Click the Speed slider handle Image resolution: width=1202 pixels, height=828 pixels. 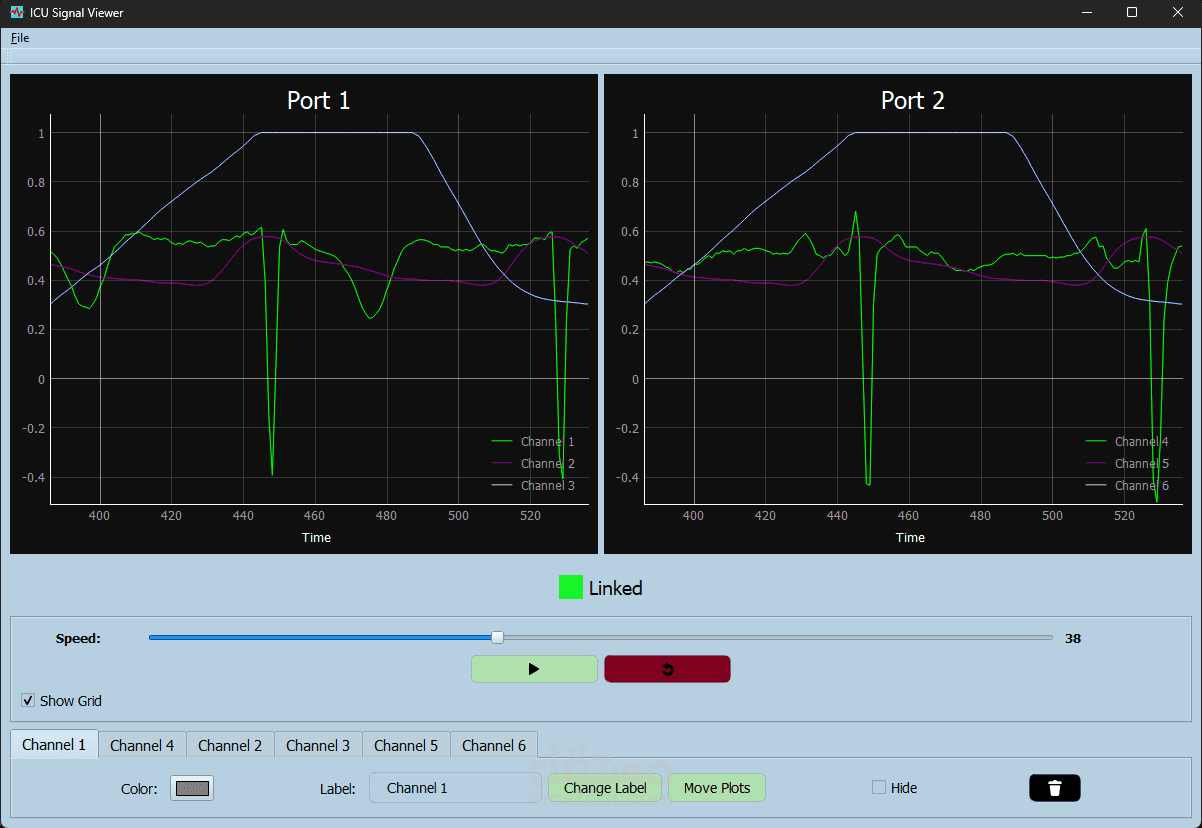click(x=496, y=636)
